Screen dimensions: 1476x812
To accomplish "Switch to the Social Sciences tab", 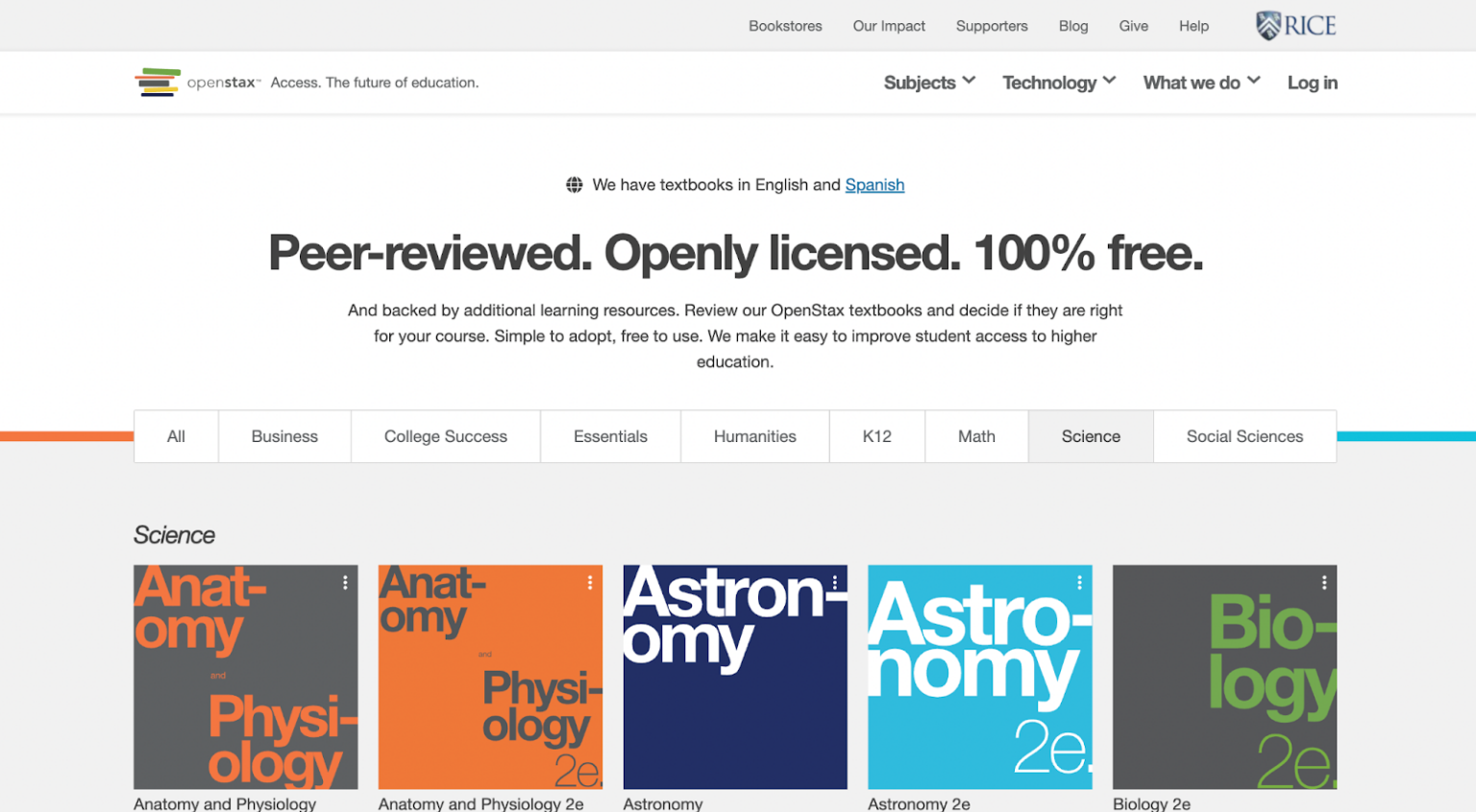I will pyautogui.click(x=1244, y=436).
